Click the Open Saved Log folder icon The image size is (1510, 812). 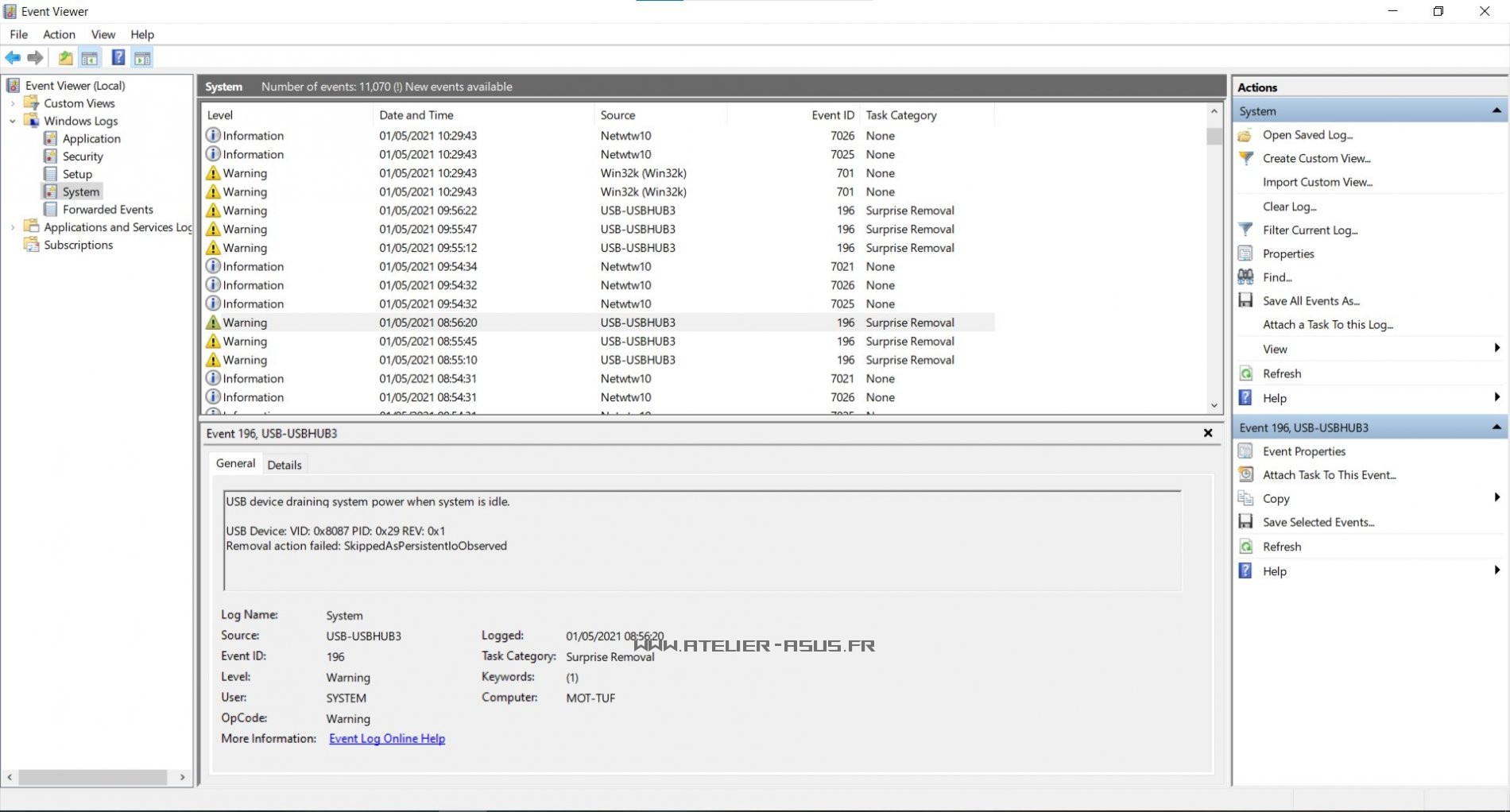pos(1245,135)
